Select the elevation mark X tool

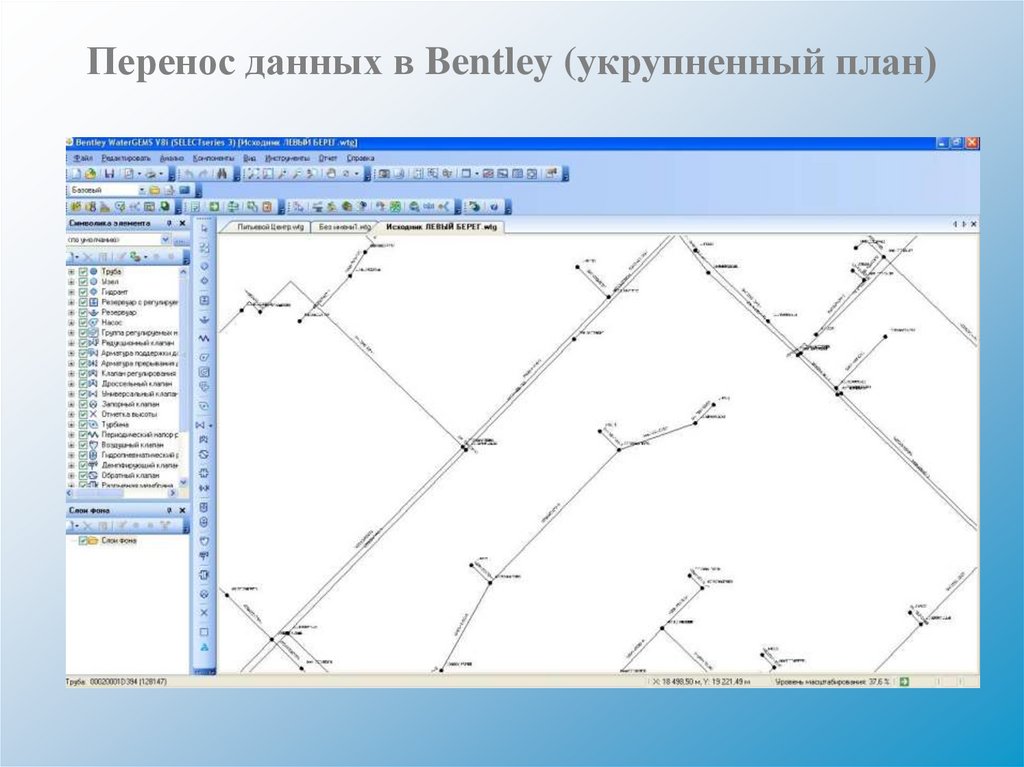[x=204, y=613]
